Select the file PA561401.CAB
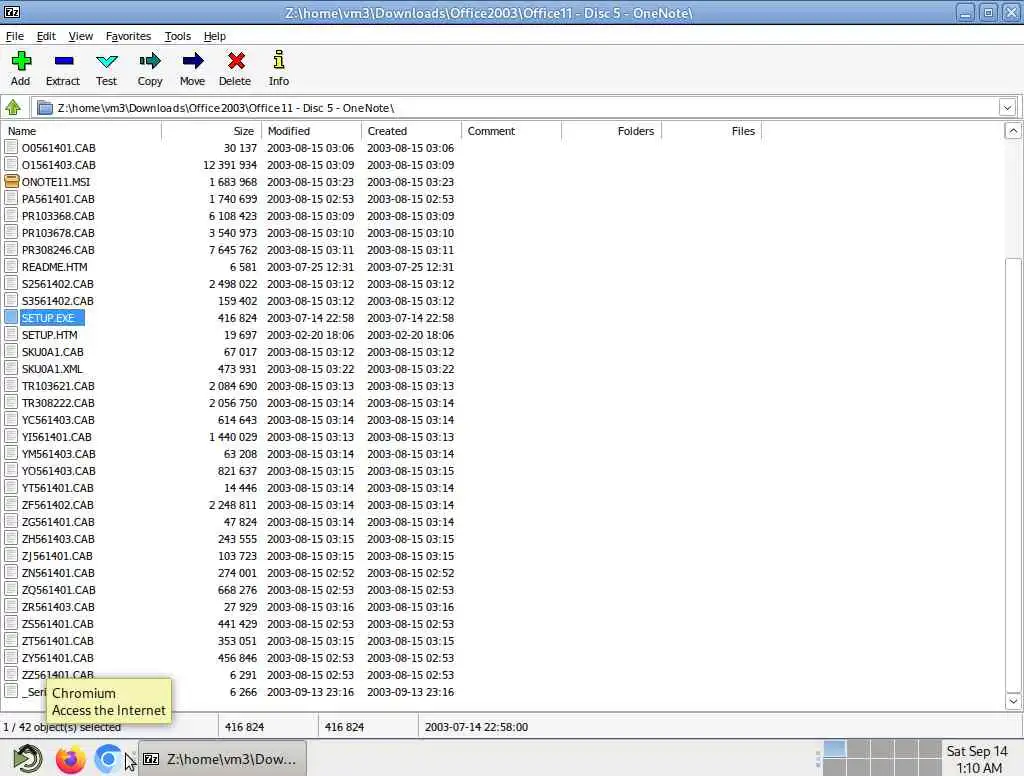The height and width of the screenshot is (776, 1024). click(x=58, y=199)
